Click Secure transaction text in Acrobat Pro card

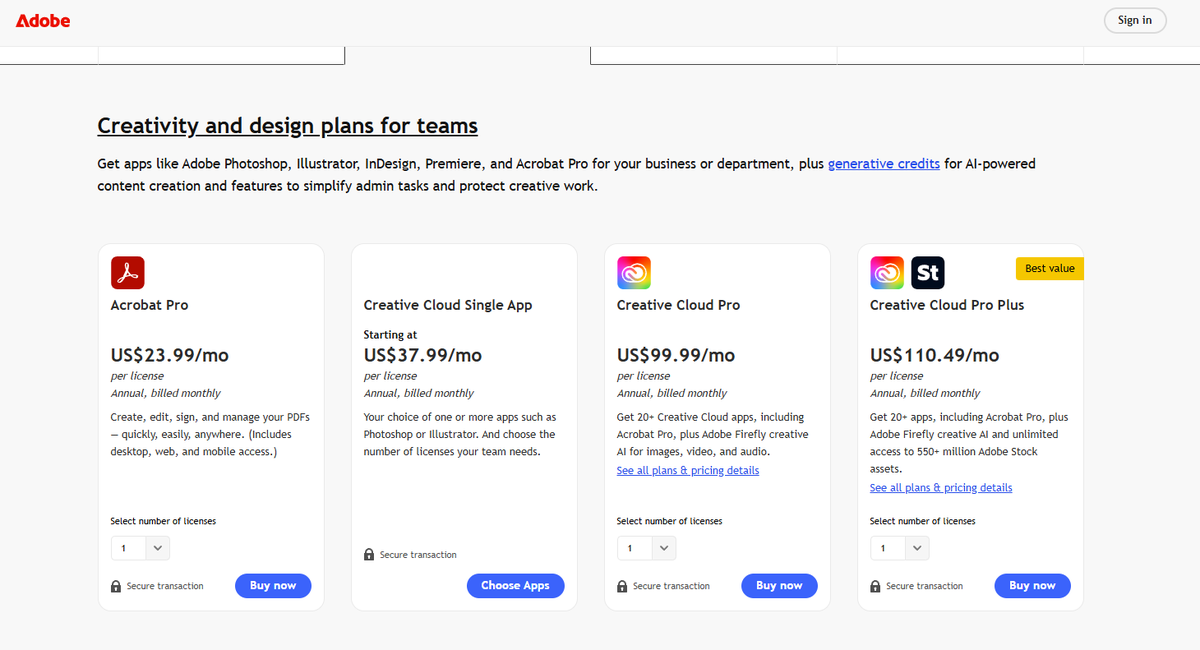point(165,586)
